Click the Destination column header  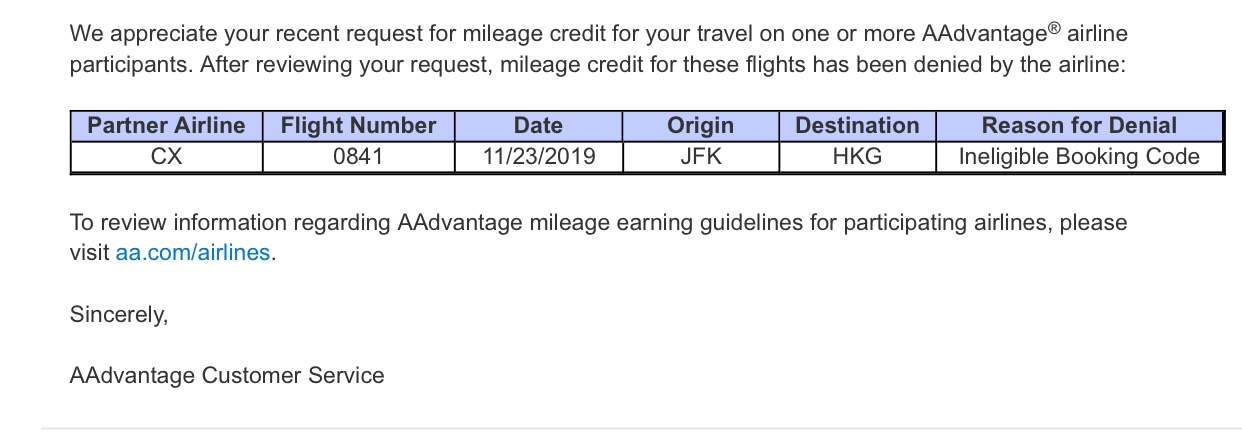pos(857,126)
